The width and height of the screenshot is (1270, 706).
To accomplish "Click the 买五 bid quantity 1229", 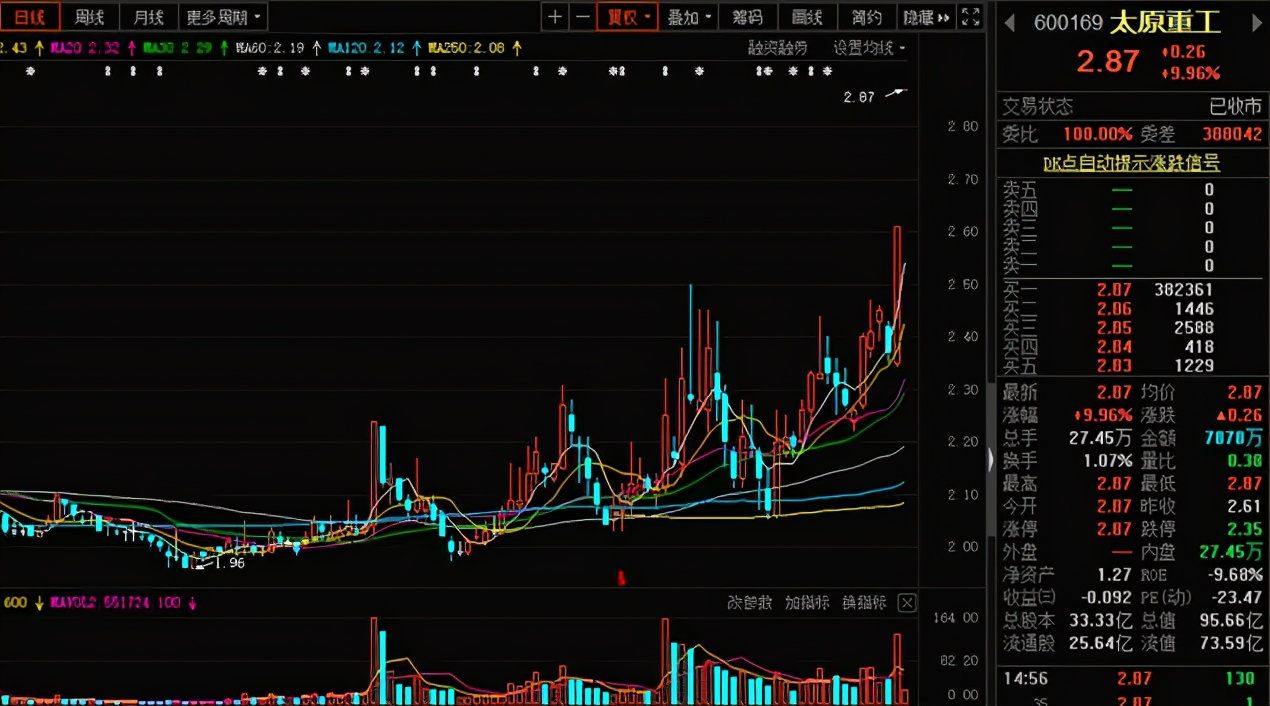I will coord(1193,365).
